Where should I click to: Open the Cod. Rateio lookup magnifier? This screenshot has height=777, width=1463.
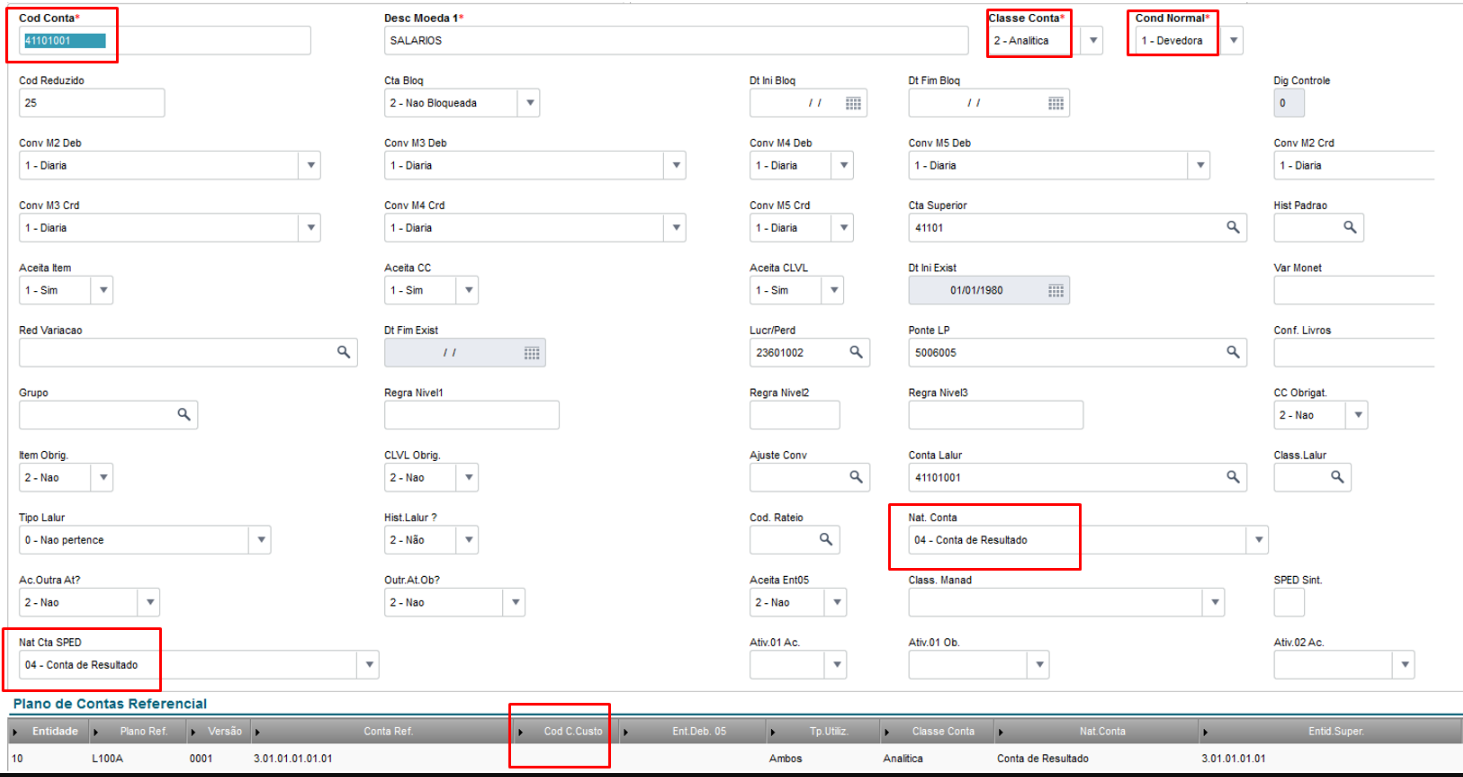826,539
